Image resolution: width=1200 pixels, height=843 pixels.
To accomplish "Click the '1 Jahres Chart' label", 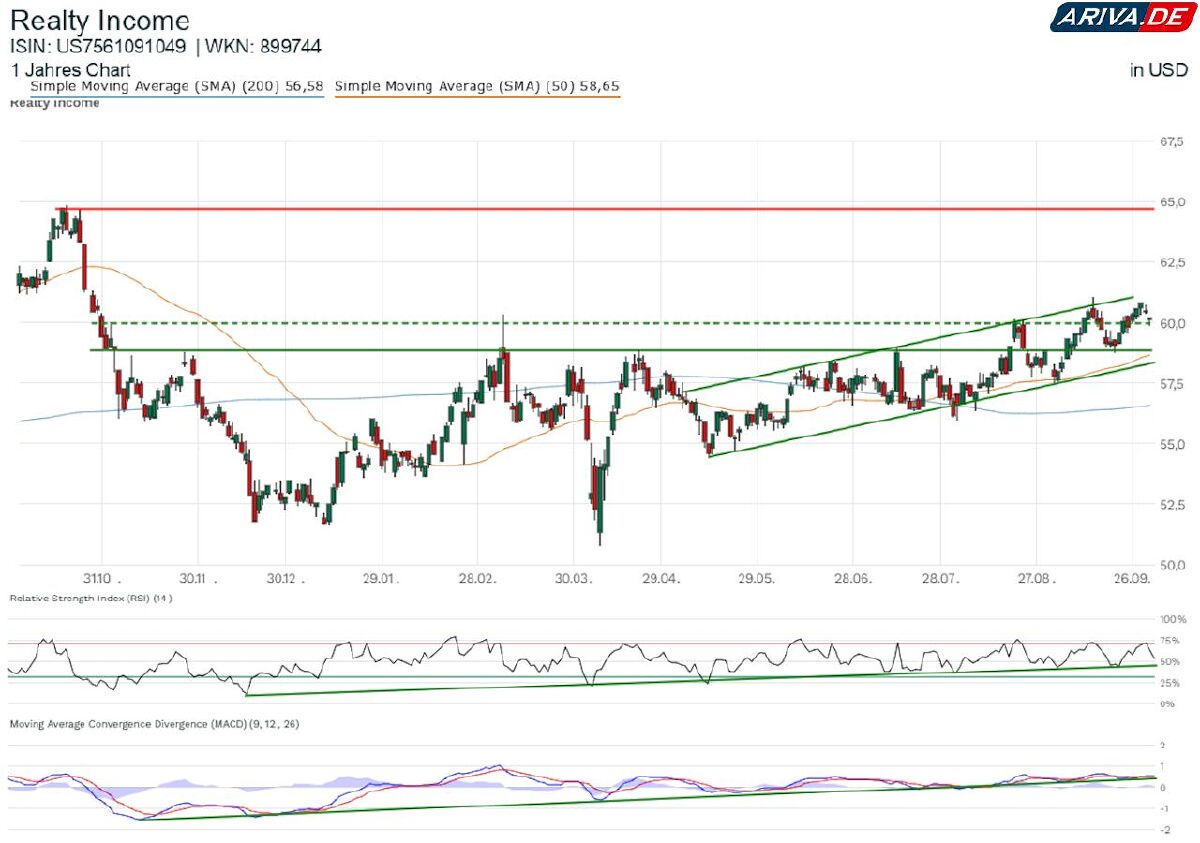I will coord(70,70).
